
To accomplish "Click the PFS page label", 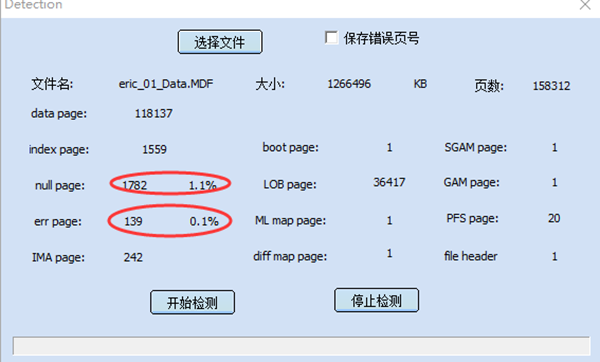I will pos(473,219).
